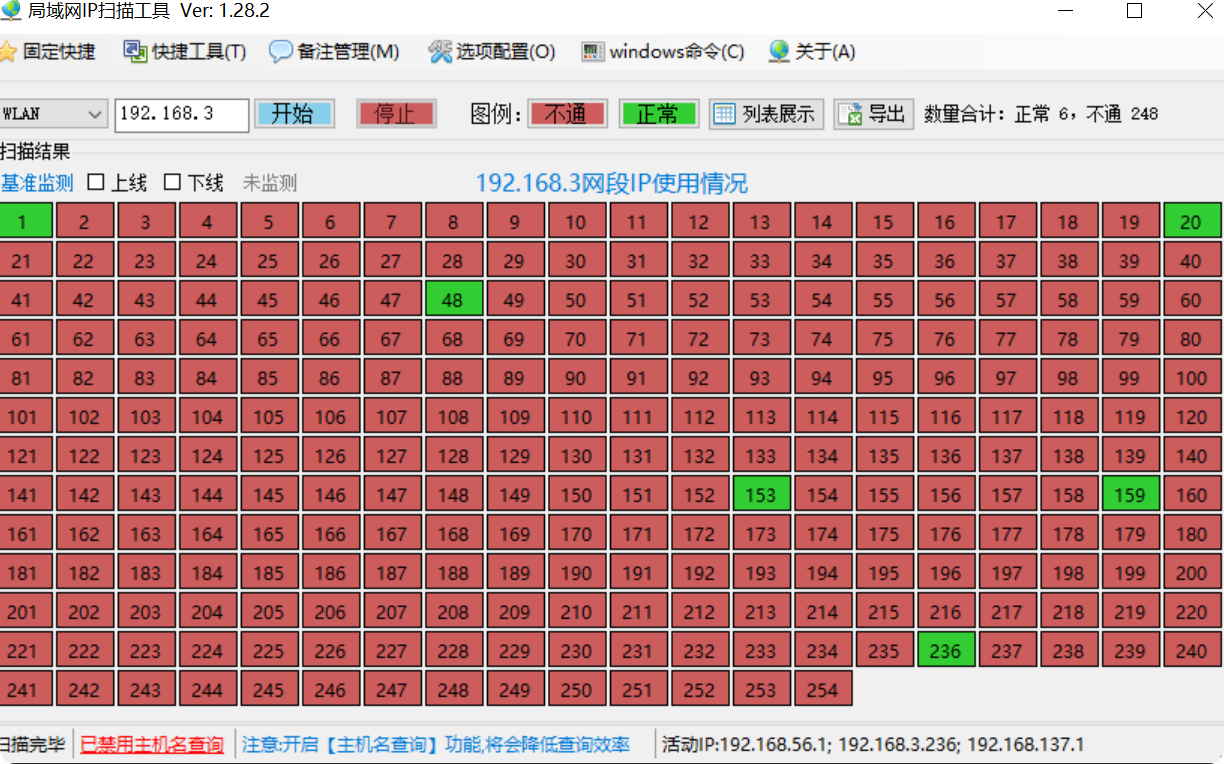Click the 已禁用主机名查询 link
This screenshot has height=764, width=1224.
pyautogui.click(x=151, y=744)
